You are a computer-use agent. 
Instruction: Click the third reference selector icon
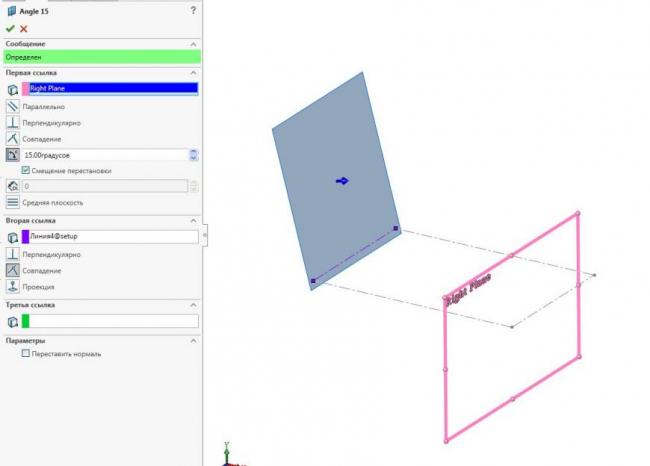click(x=13, y=321)
